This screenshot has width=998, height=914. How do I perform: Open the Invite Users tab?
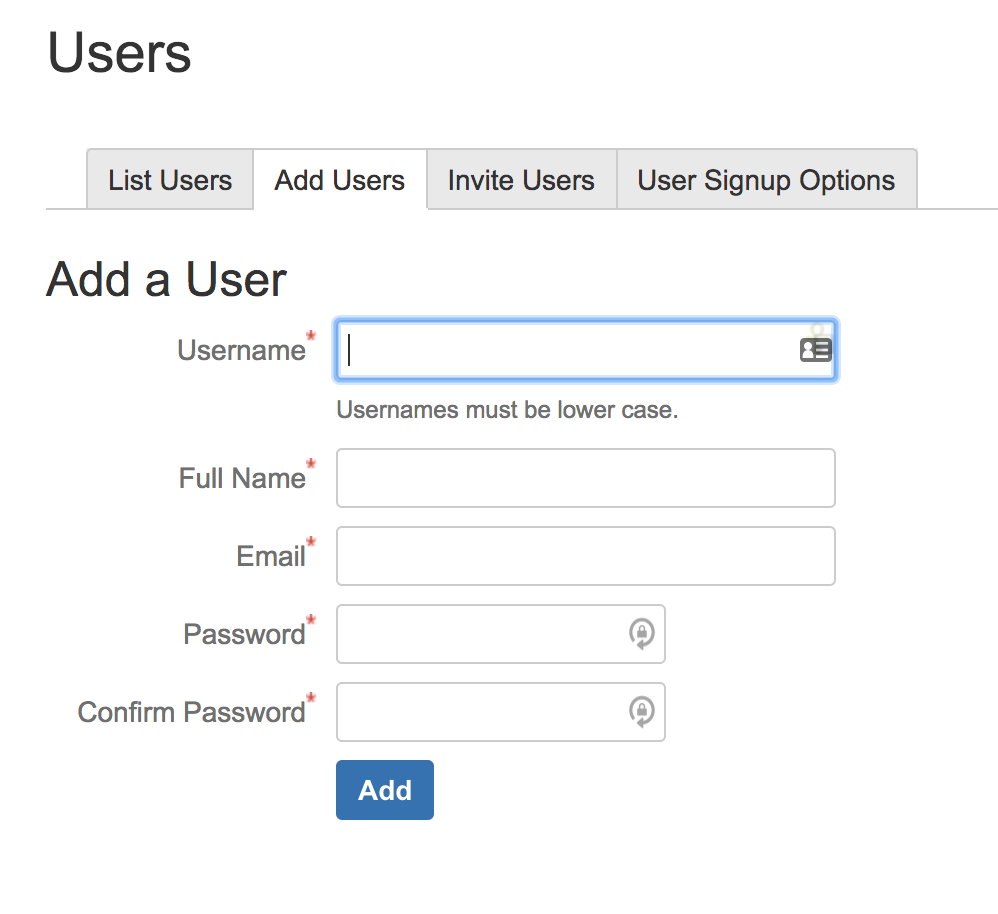[x=521, y=179]
